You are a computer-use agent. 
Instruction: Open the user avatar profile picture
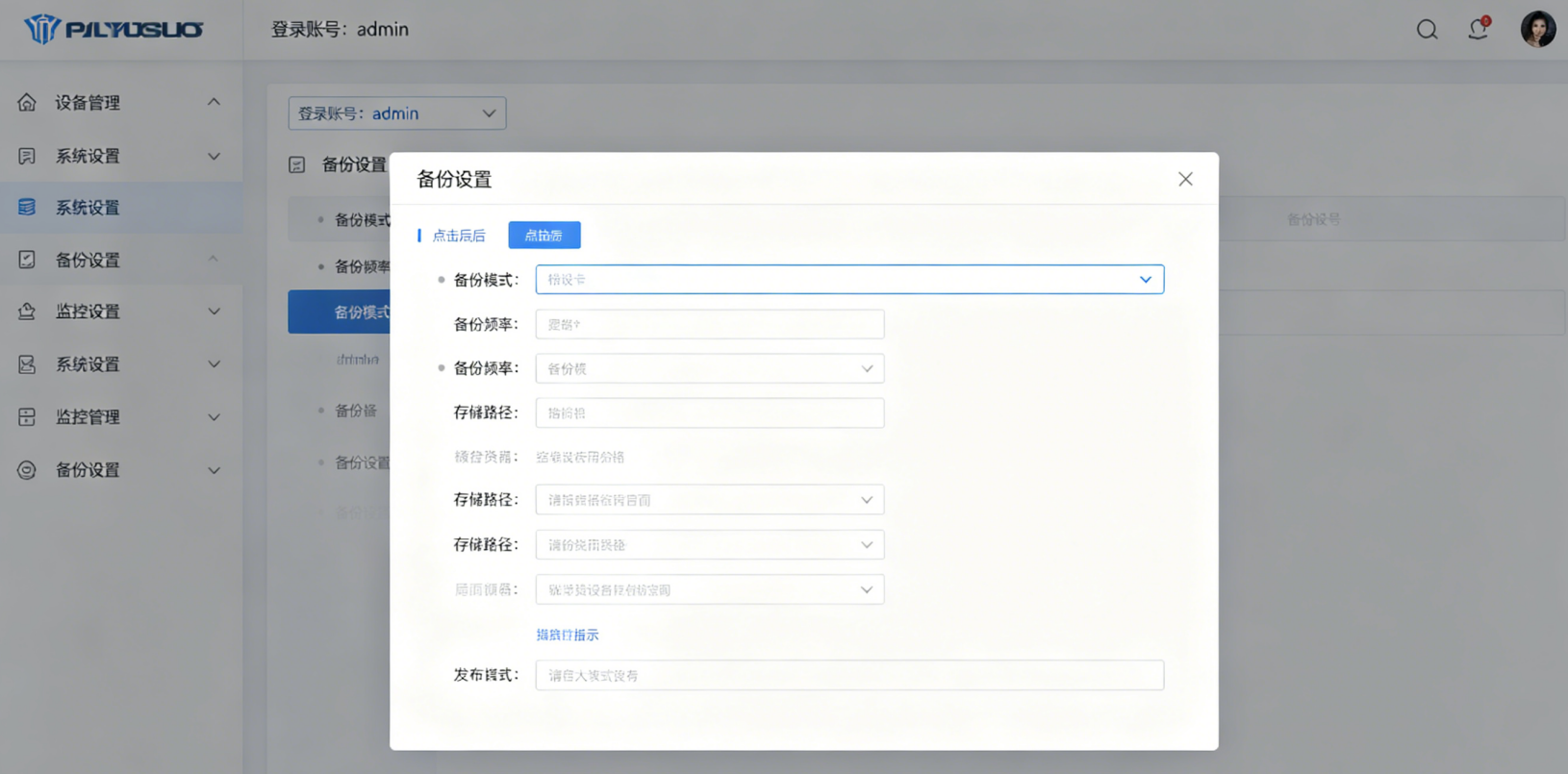1537,29
